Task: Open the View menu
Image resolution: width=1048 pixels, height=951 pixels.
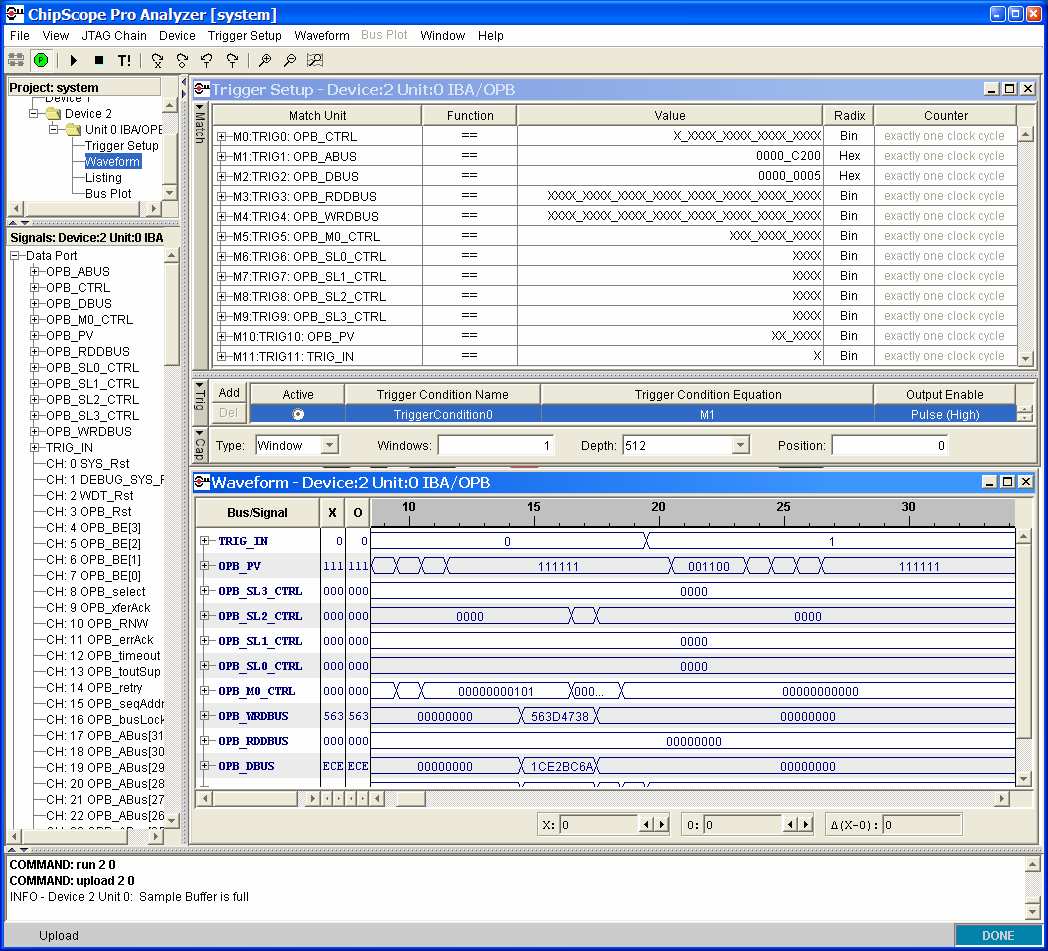Action: pyautogui.click(x=55, y=35)
